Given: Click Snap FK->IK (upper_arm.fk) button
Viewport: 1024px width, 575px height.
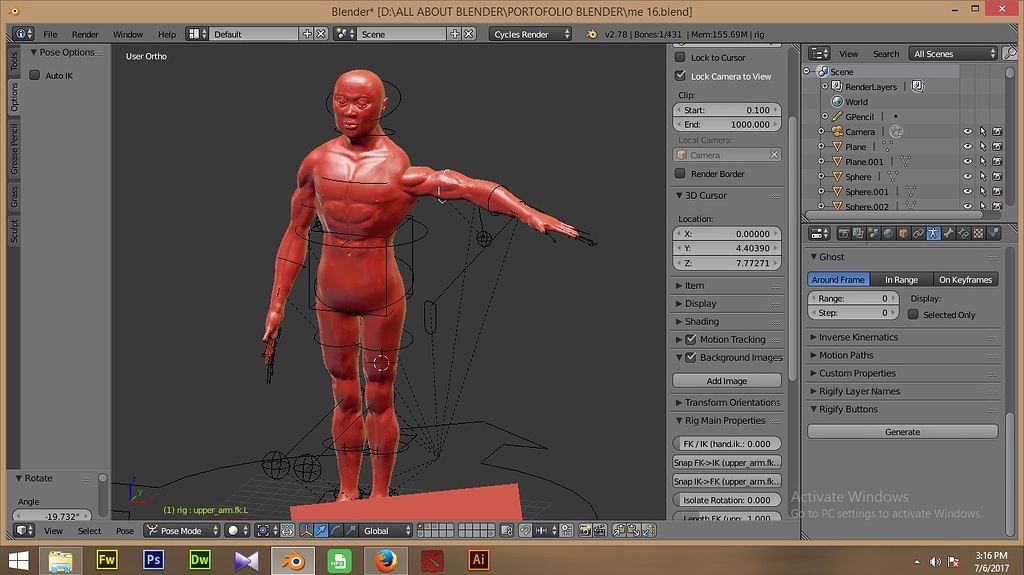Looking at the screenshot, I should 727,462.
